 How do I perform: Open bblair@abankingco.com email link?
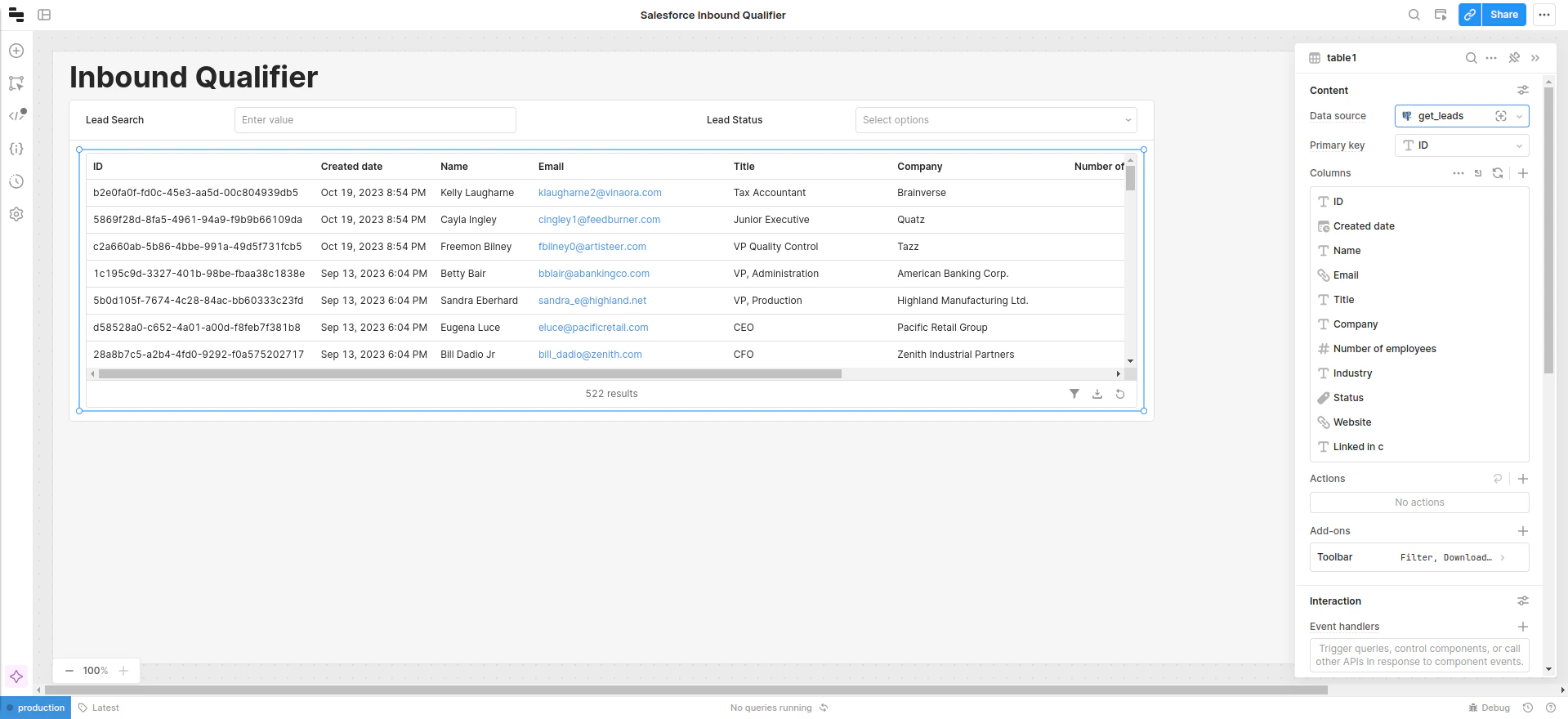594,274
